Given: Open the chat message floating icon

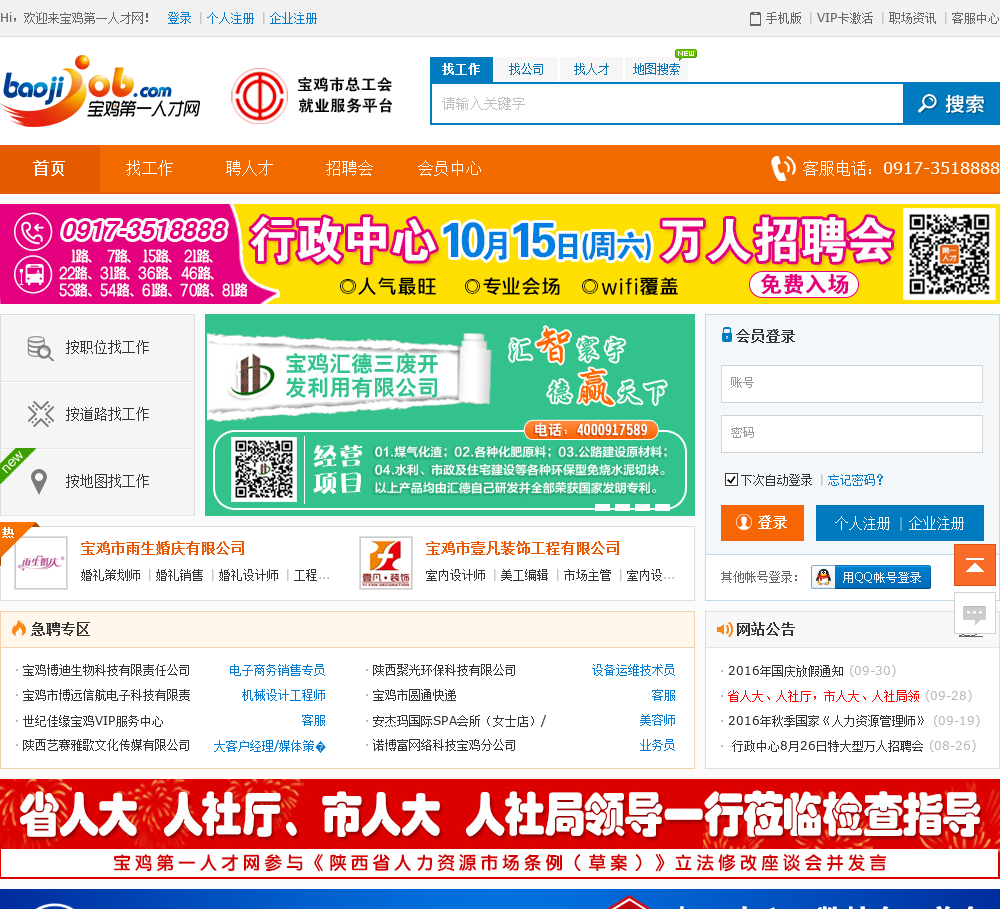Looking at the screenshot, I should [974, 614].
